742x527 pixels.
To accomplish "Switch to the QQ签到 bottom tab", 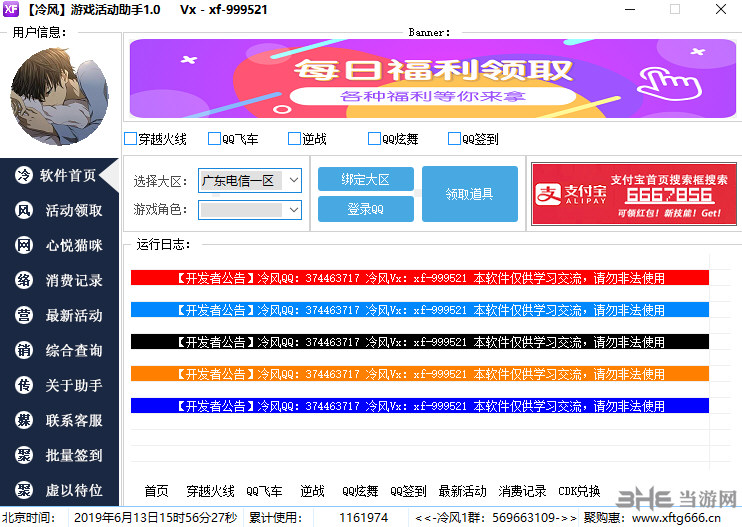I will click(408, 491).
